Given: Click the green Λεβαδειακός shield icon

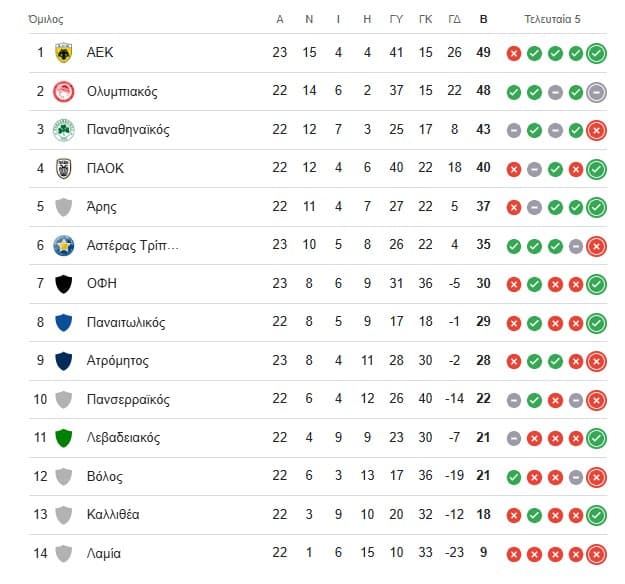Looking at the screenshot, I should [64, 437].
